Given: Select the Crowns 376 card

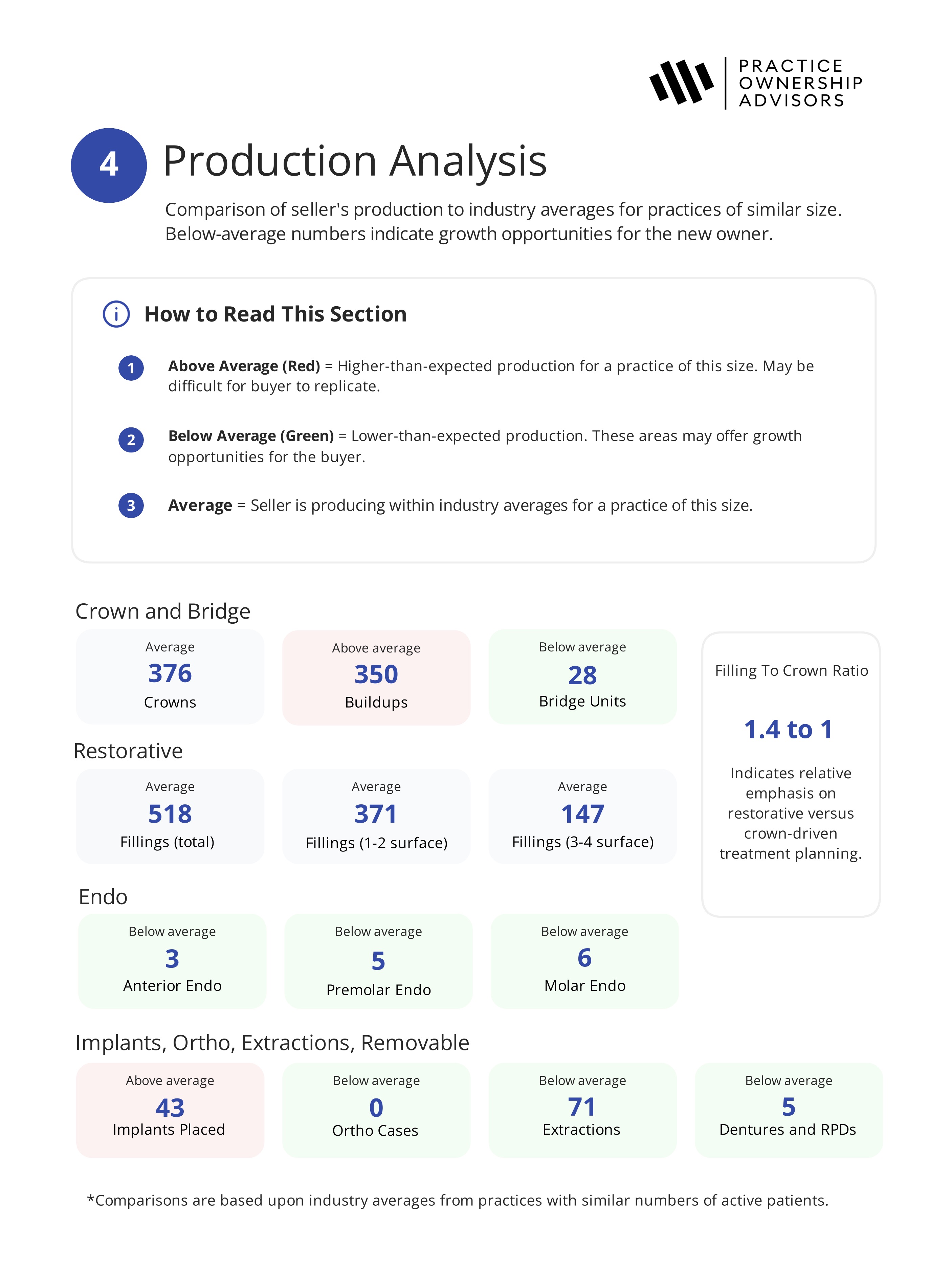Looking at the screenshot, I should point(170,677).
